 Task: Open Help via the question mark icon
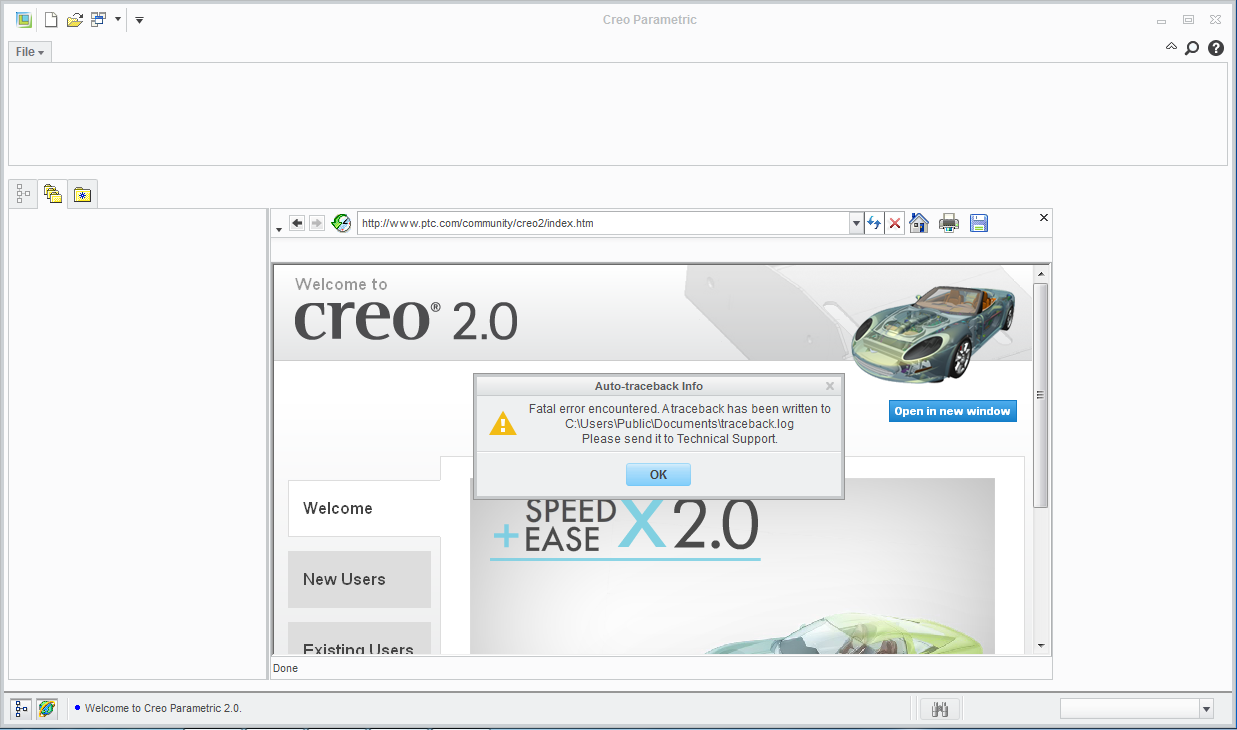(x=1216, y=48)
